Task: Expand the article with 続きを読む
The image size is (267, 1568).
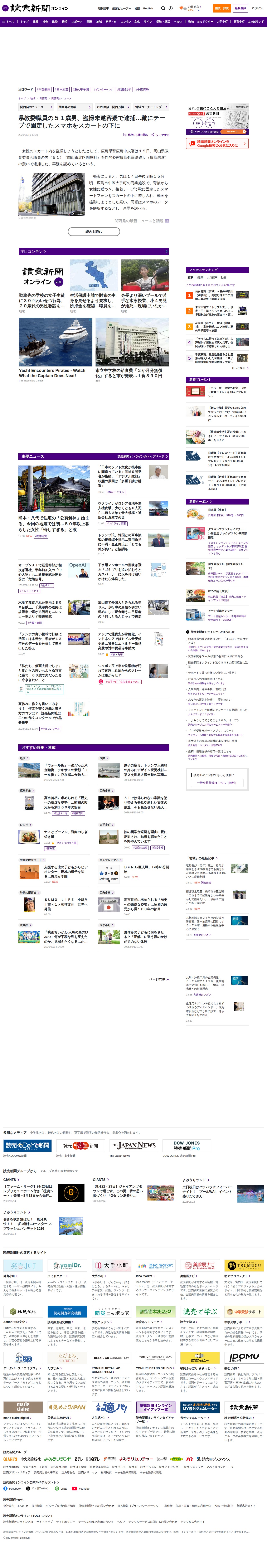Action: [x=94, y=232]
